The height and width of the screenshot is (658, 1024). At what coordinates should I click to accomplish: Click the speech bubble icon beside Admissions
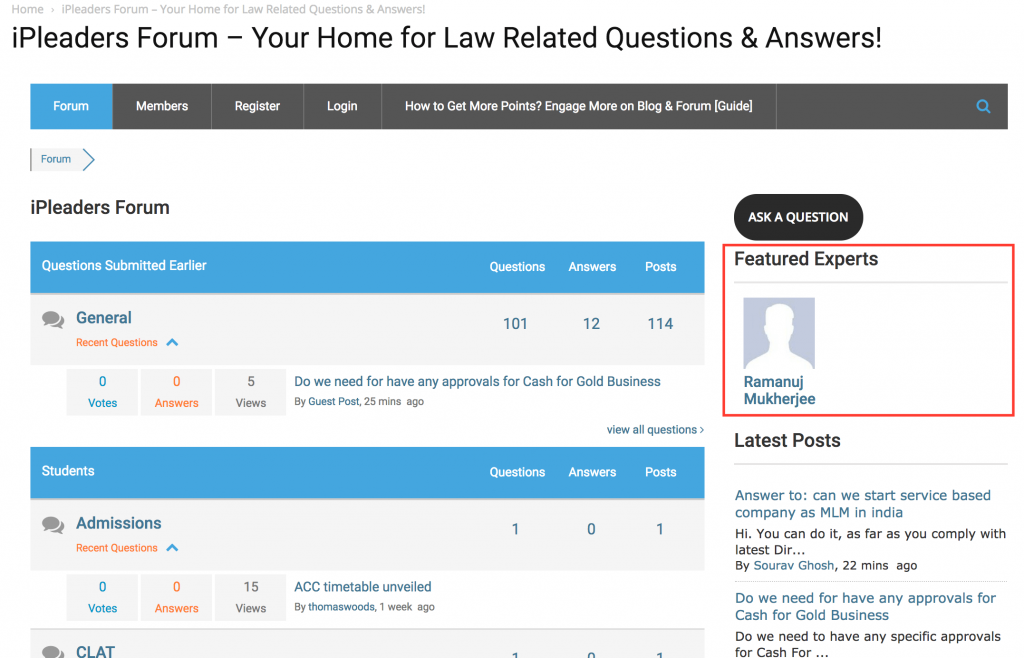[x=53, y=524]
